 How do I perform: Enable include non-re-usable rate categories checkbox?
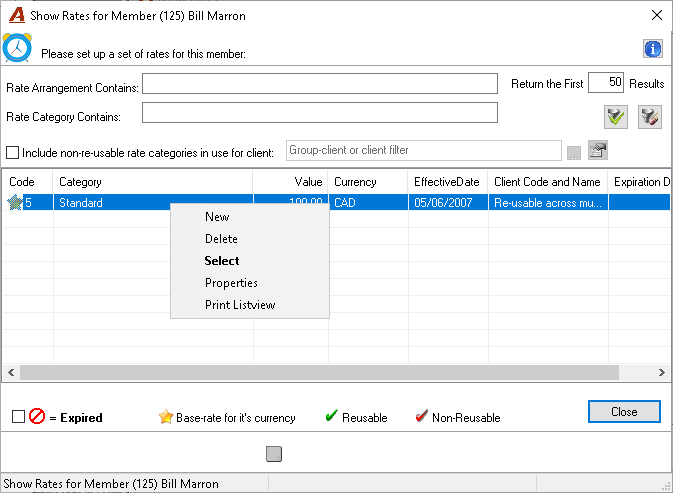[12, 152]
